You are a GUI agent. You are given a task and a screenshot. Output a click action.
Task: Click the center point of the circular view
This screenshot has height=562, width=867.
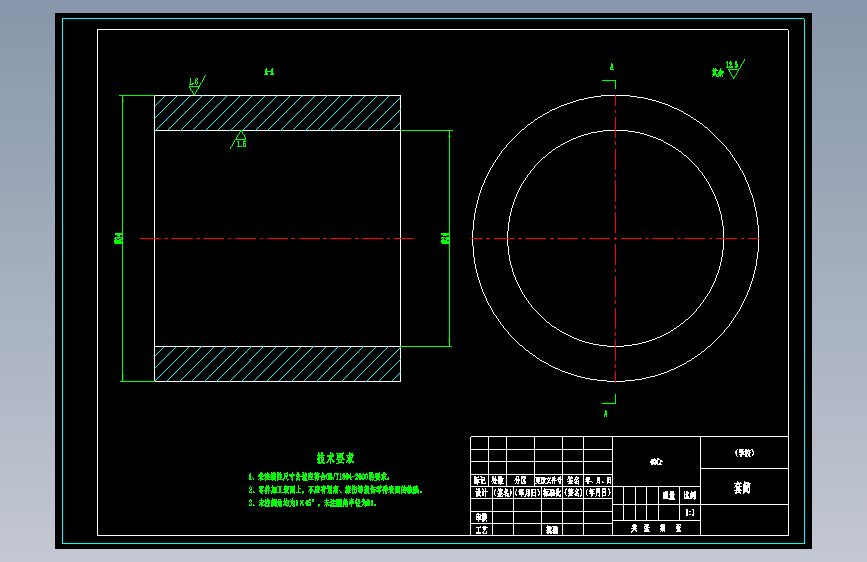(x=615, y=238)
